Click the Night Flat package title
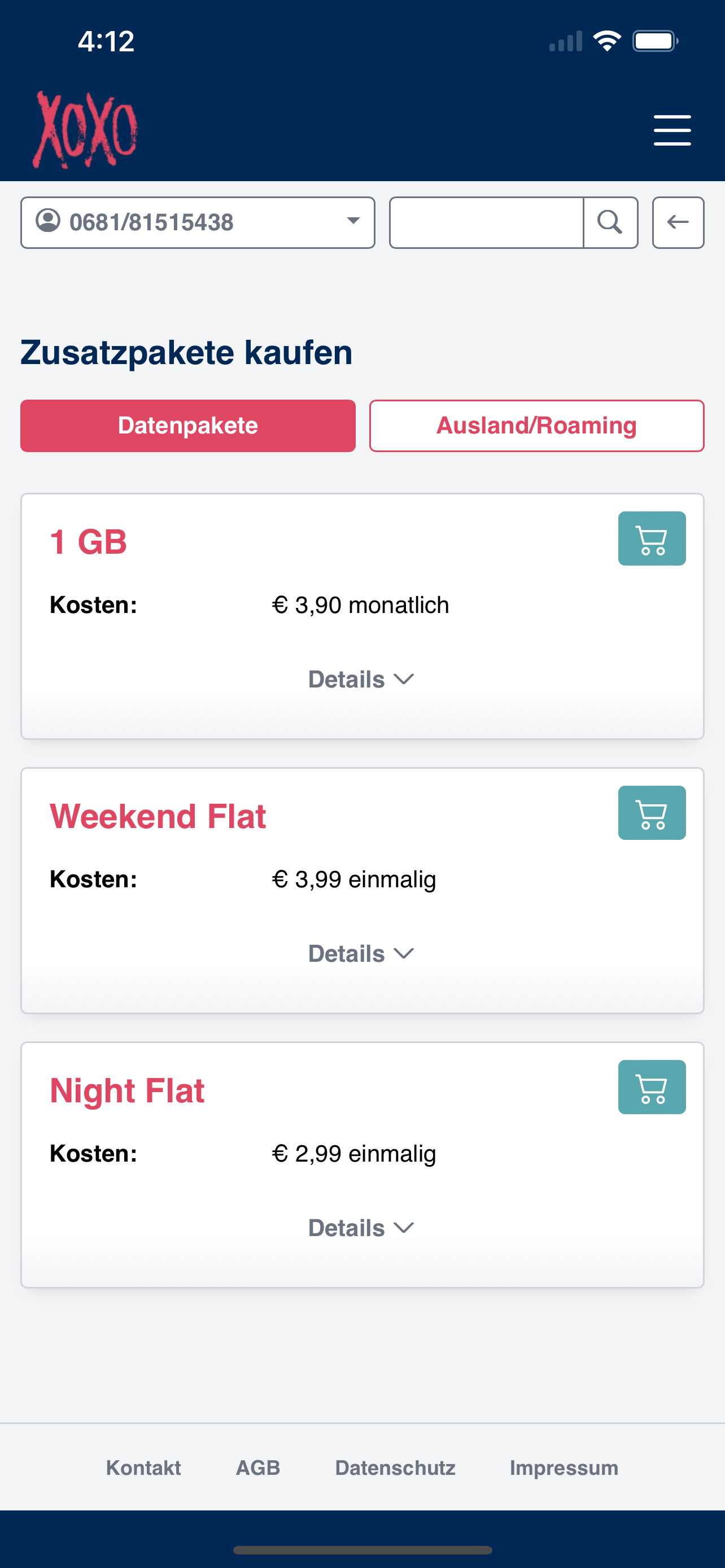 127,1091
